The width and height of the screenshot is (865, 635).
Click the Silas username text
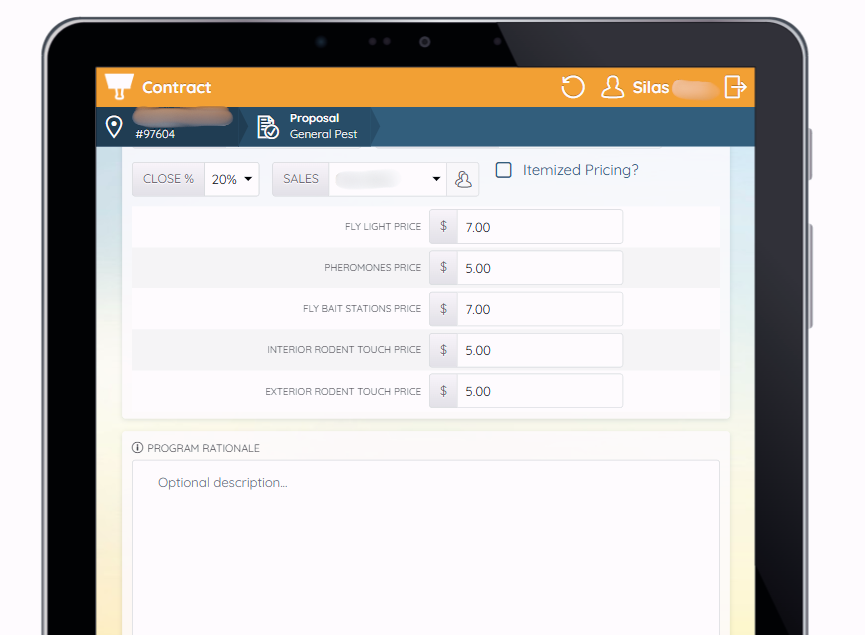point(650,87)
